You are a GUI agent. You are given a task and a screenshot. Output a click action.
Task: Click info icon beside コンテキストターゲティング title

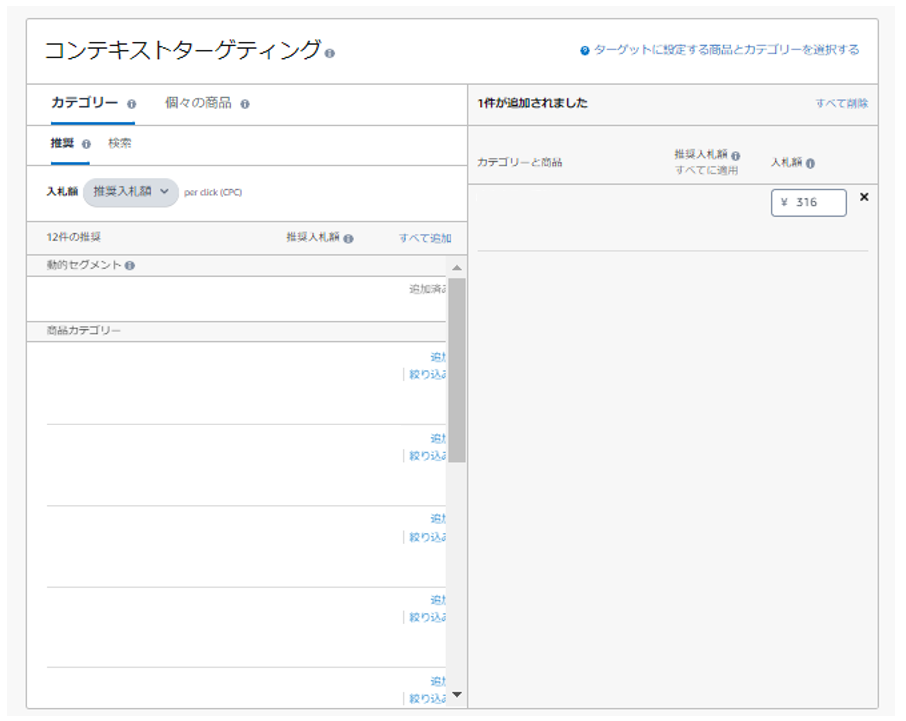pyautogui.click(x=329, y=53)
